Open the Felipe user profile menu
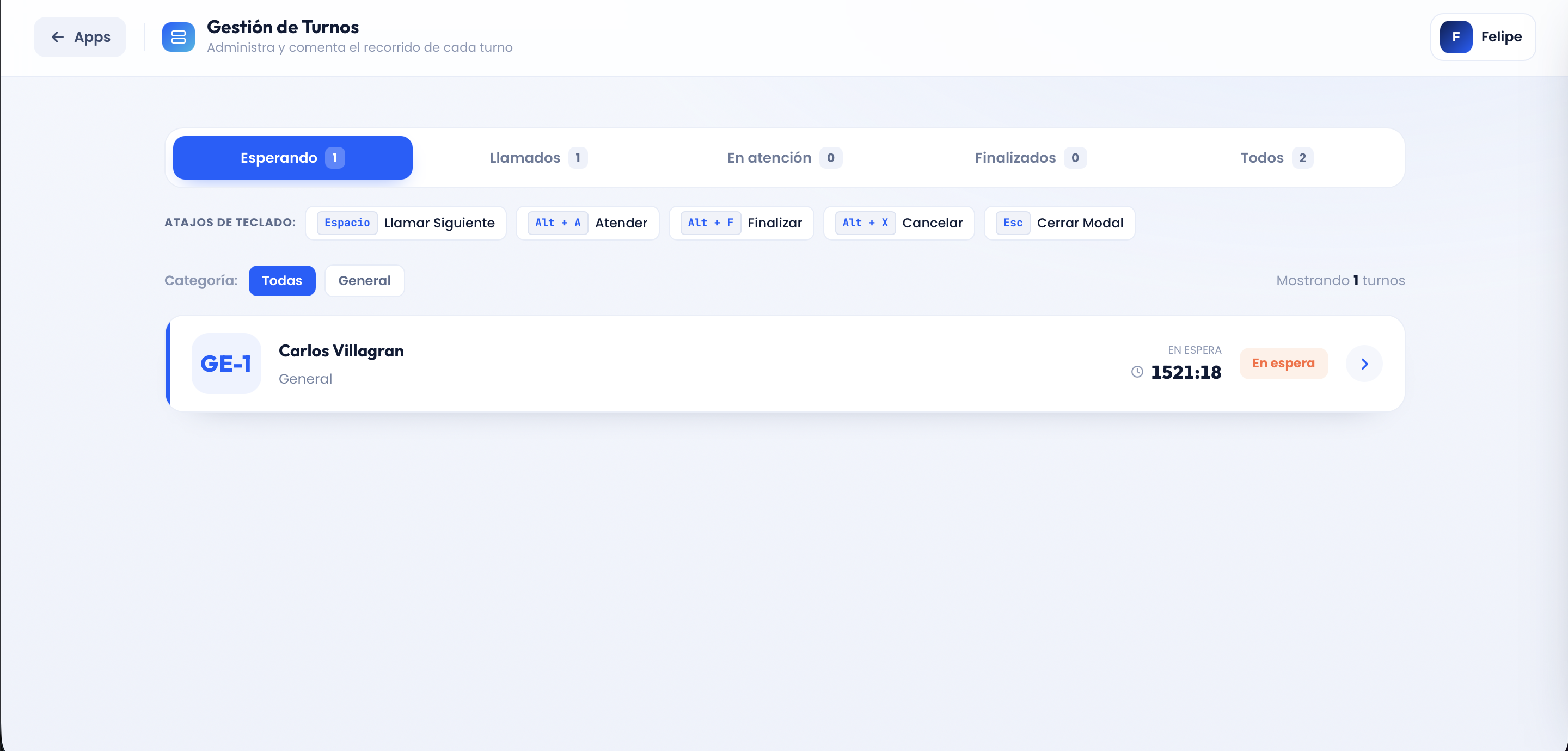 [x=1483, y=37]
